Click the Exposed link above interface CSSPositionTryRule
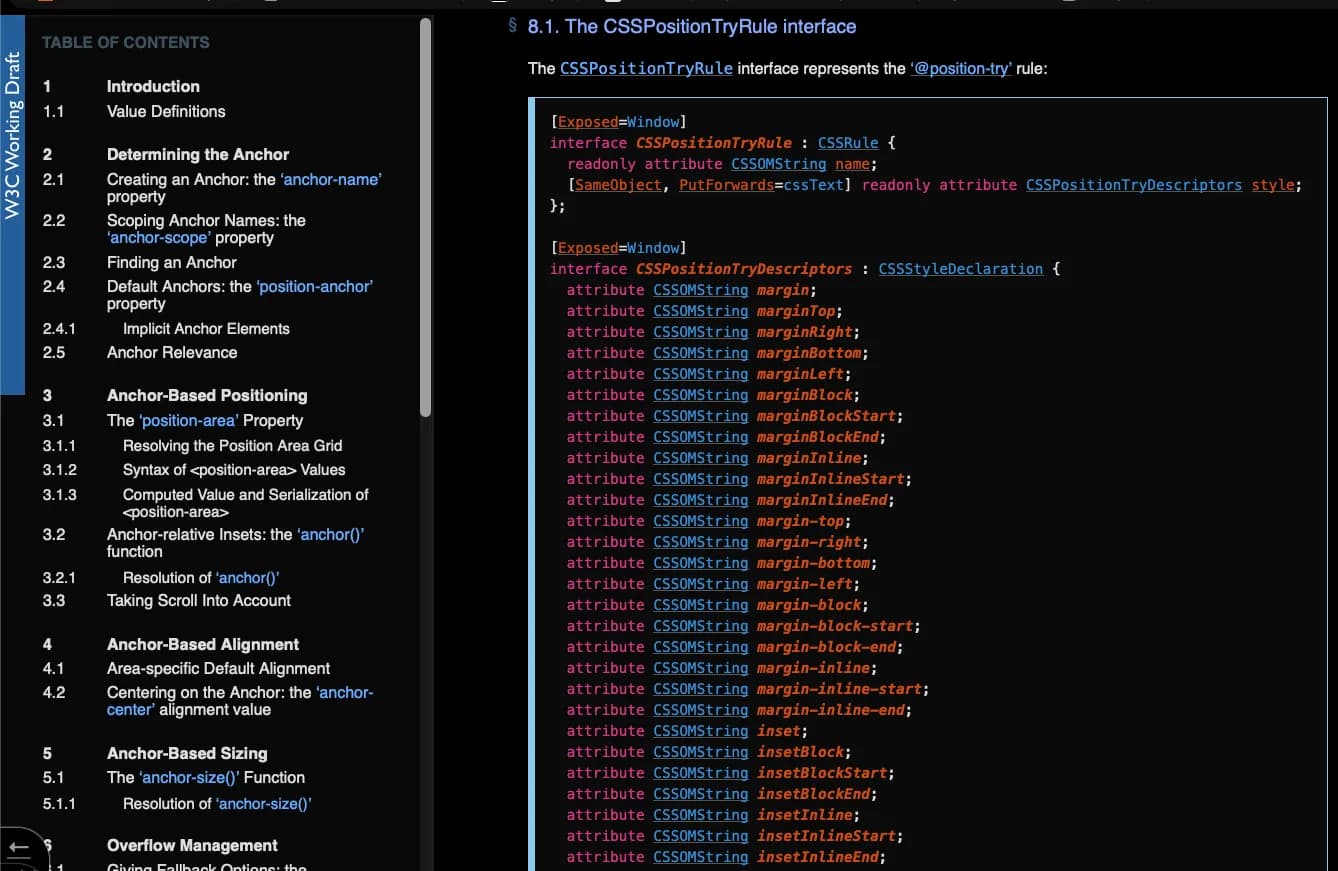The height and width of the screenshot is (871, 1338). pos(588,122)
